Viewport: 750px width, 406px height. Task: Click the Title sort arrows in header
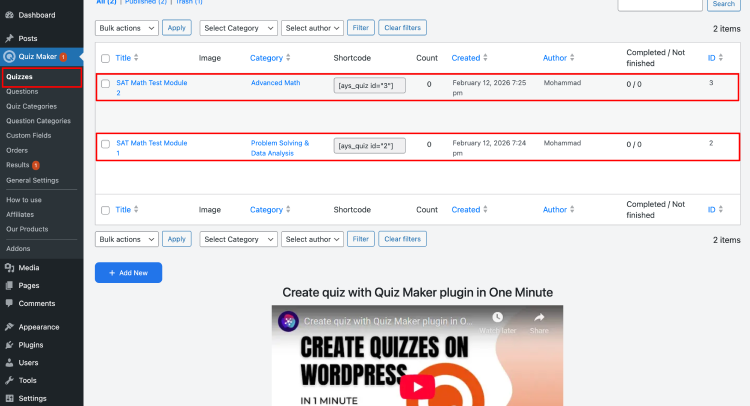point(136,57)
